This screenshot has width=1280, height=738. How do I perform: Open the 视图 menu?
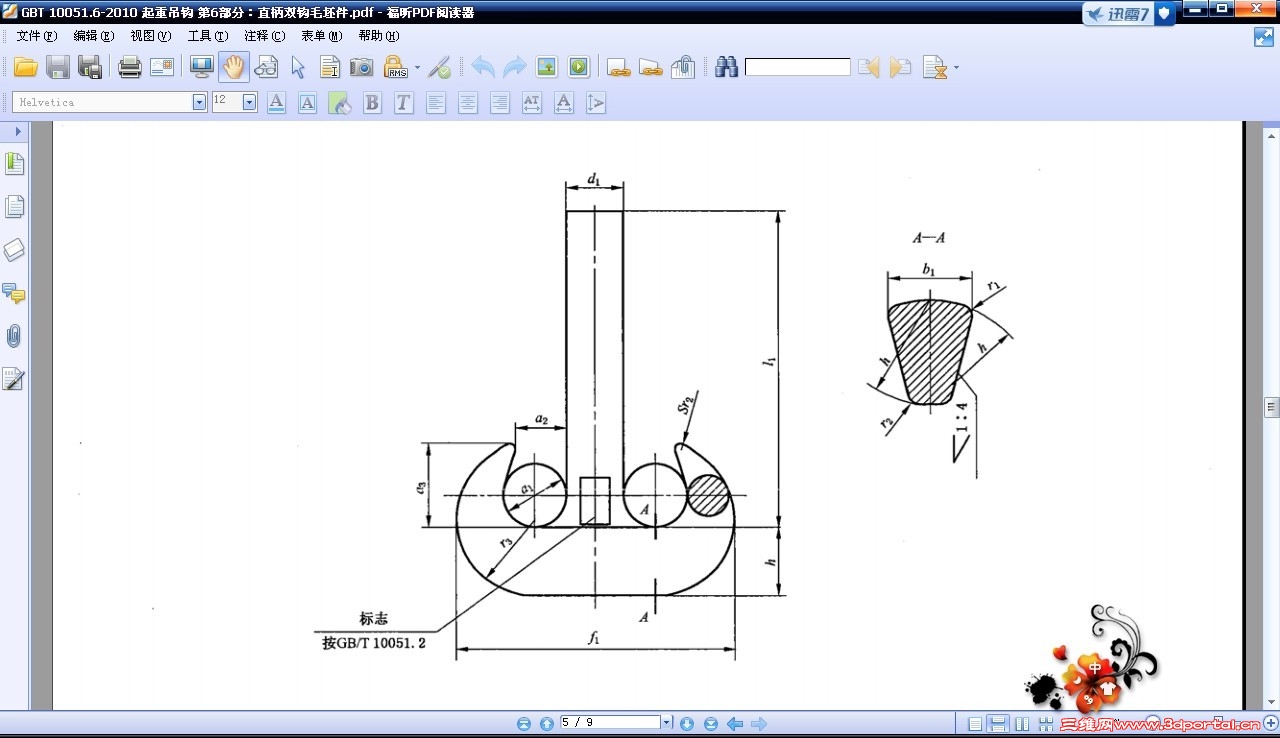click(x=151, y=35)
